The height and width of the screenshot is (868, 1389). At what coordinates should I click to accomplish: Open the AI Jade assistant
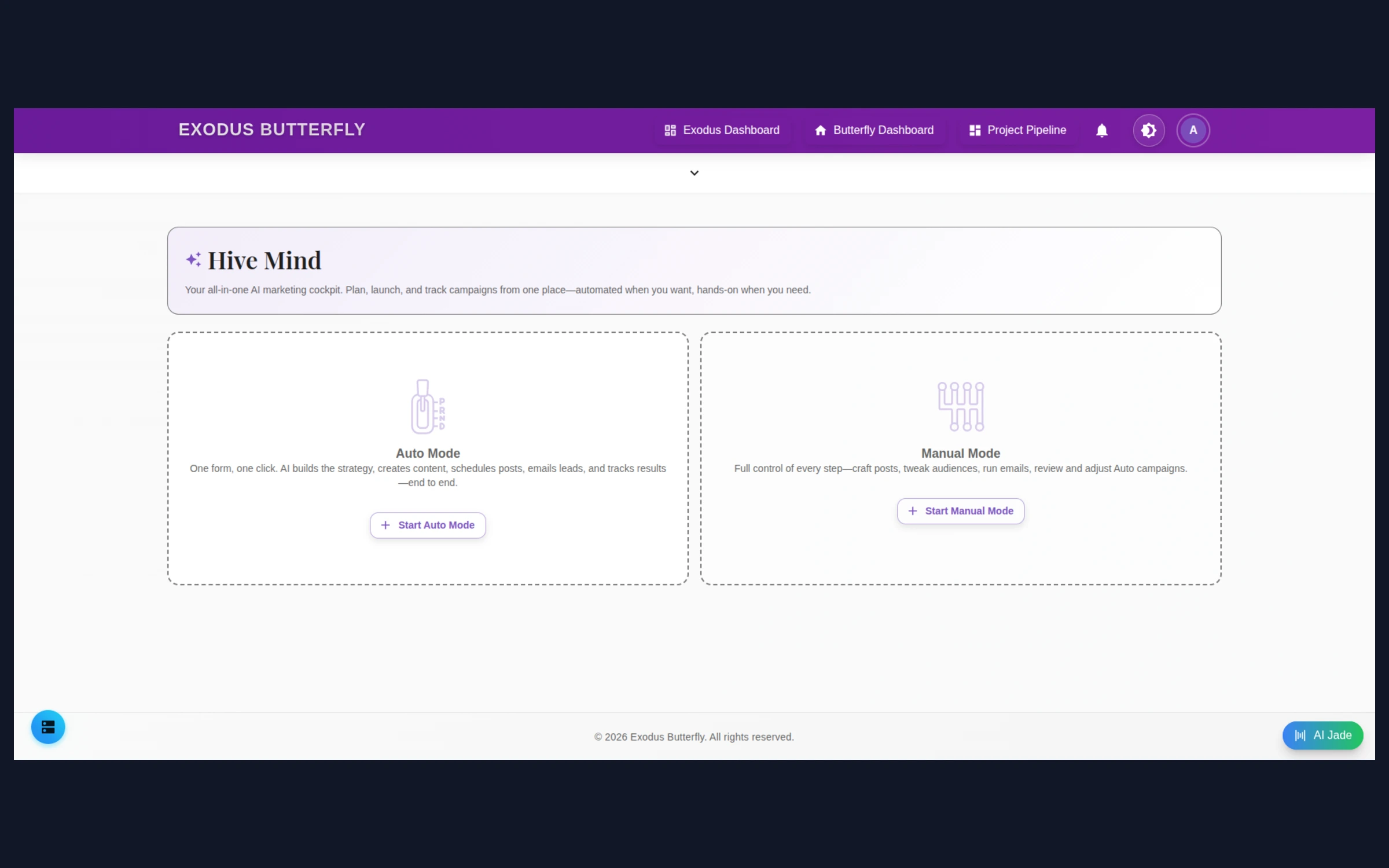click(1322, 735)
